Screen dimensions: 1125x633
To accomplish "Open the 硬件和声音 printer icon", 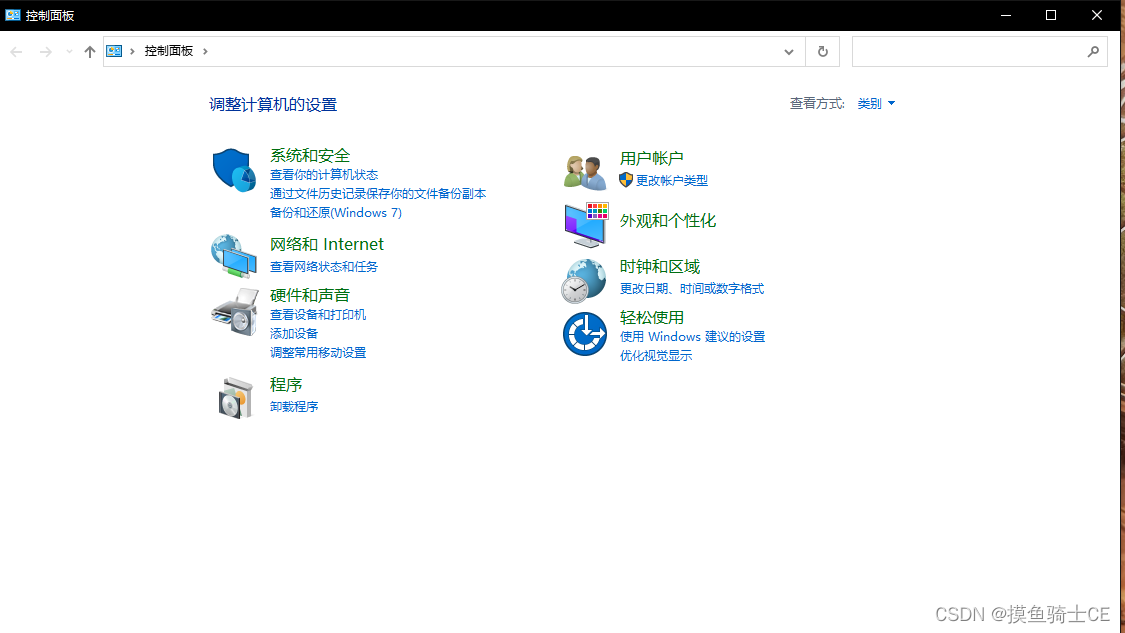I will (x=235, y=312).
